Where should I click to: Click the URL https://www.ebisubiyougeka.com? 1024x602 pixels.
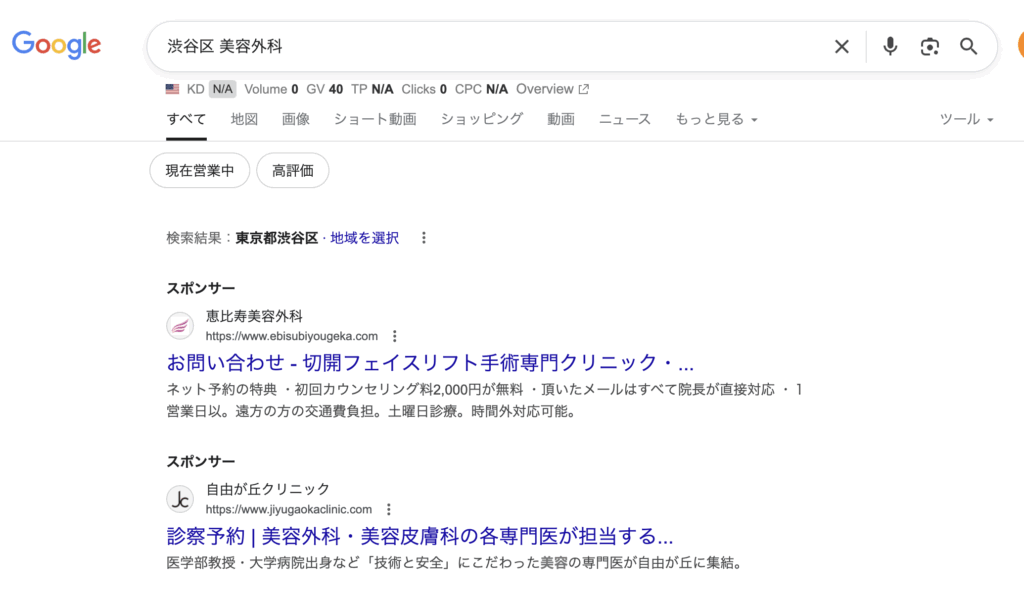click(x=292, y=336)
